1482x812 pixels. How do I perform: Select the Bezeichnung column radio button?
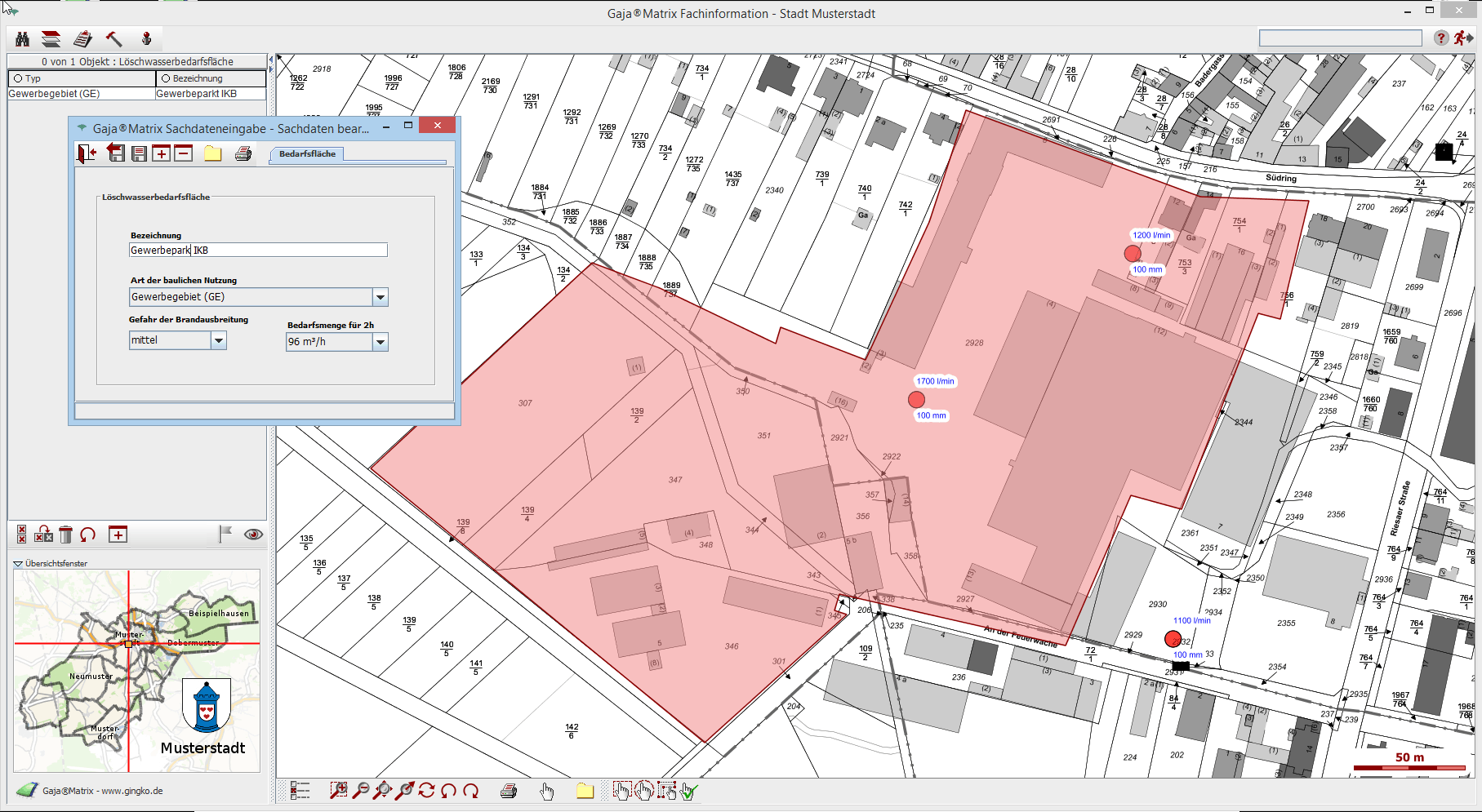(x=166, y=78)
